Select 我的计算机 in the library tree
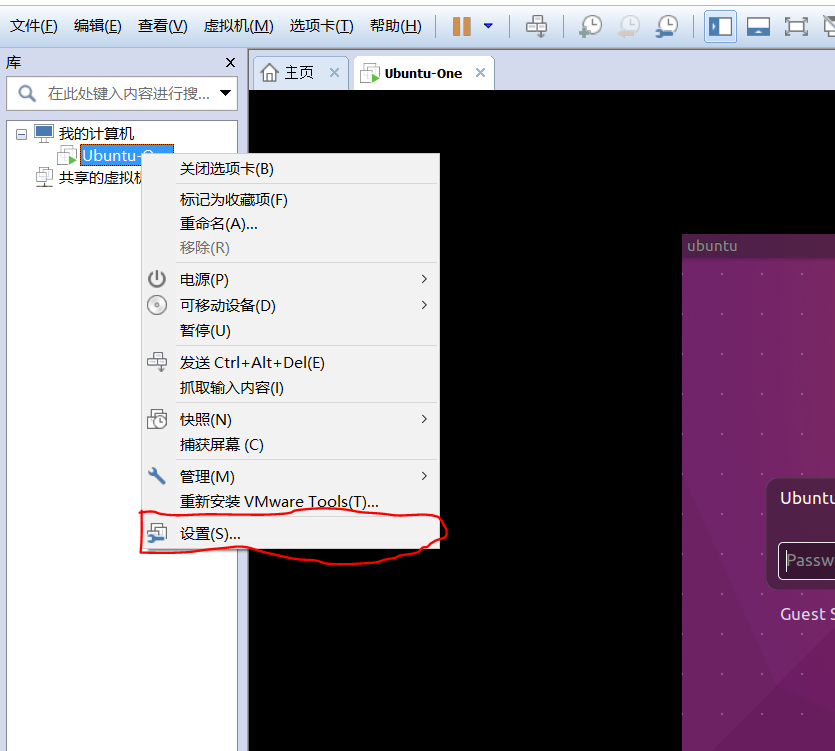 tap(96, 133)
